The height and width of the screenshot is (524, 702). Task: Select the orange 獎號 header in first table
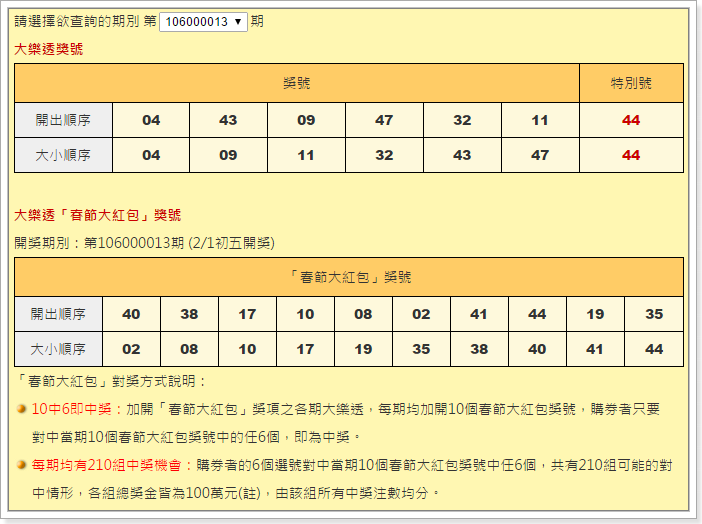point(297,83)
